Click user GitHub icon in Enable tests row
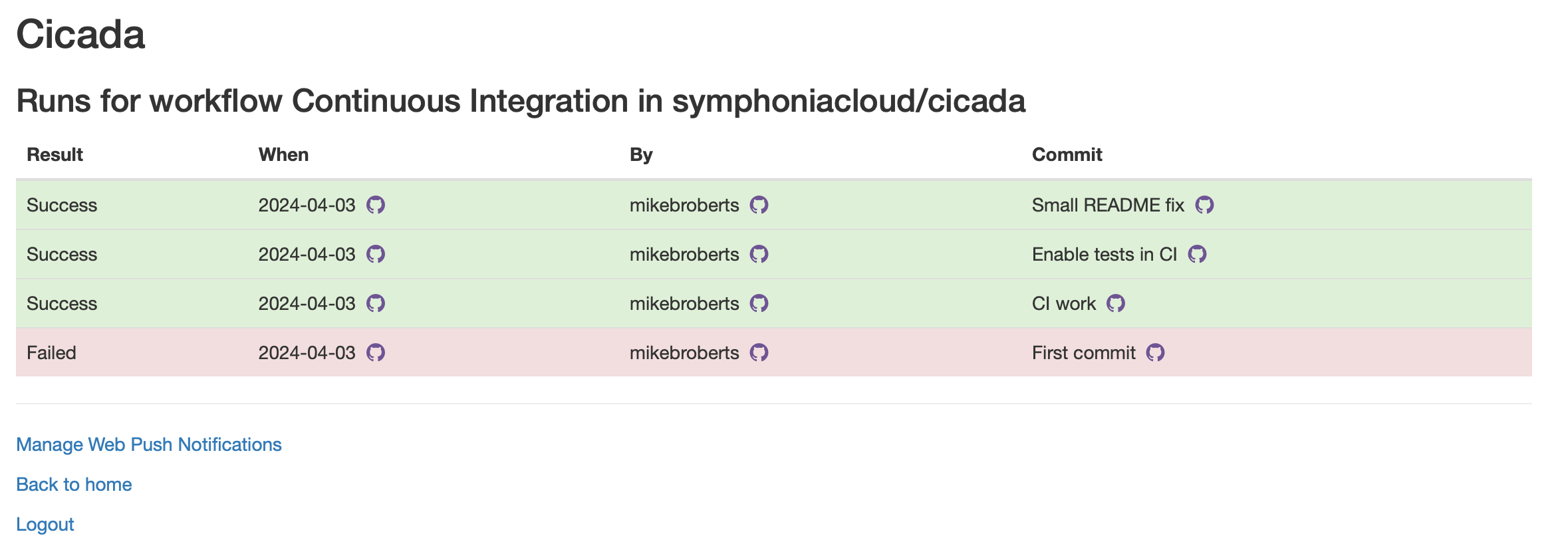The width and height of the screenshot is (1568, 556). tap(759, 254)
